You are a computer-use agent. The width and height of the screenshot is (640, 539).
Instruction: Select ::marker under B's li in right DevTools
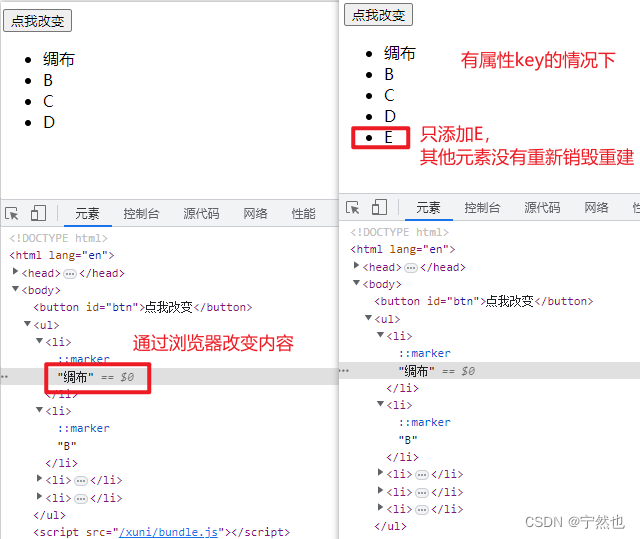pos(424,422)
